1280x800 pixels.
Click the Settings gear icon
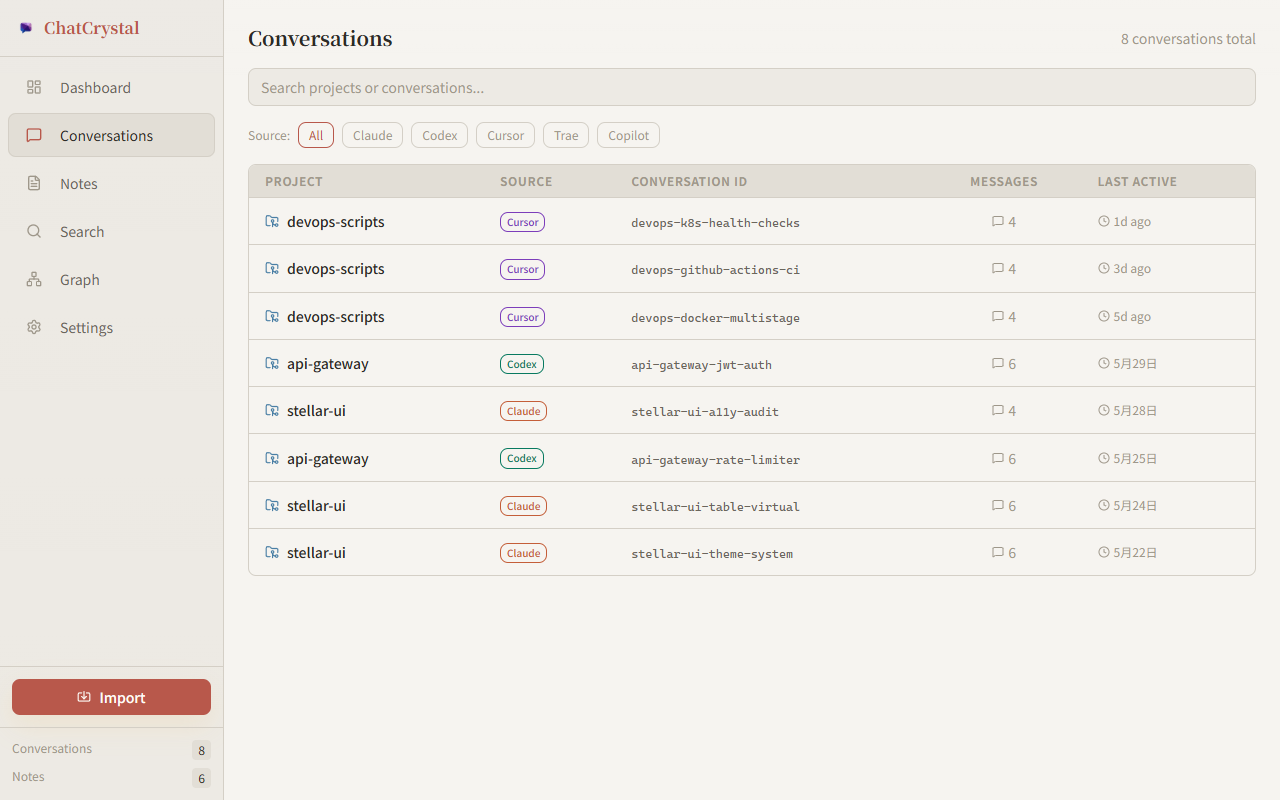click(x=34, y=327)
